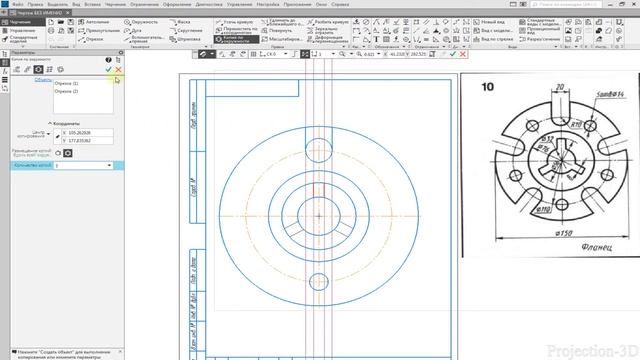Select the Автолиния tool
Image resolution: width=640 pixels, height=360 pixels.
pos(94,22)
